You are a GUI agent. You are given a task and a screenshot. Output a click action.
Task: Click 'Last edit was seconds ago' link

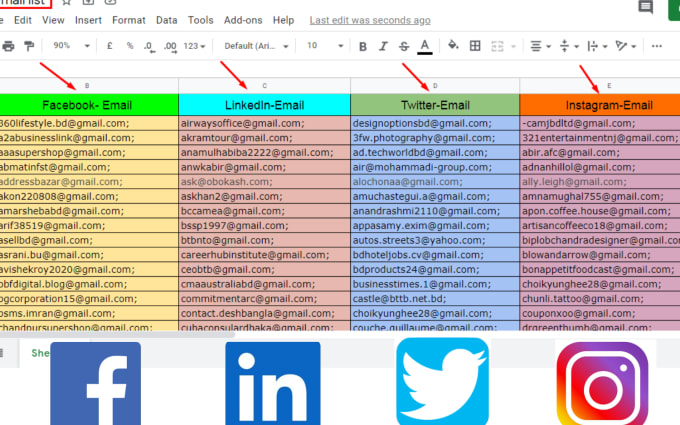tap(370, 20)
